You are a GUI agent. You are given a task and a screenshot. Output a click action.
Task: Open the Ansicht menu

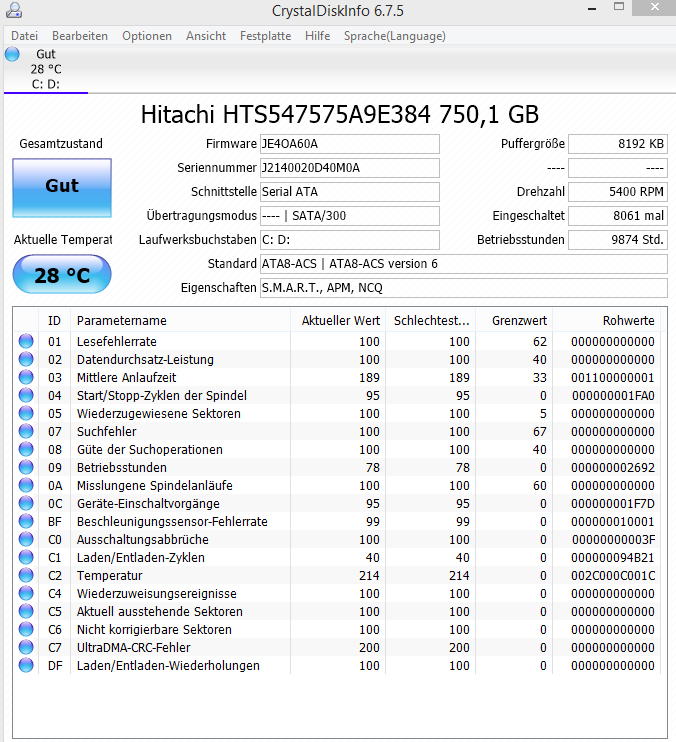point(206,36)
